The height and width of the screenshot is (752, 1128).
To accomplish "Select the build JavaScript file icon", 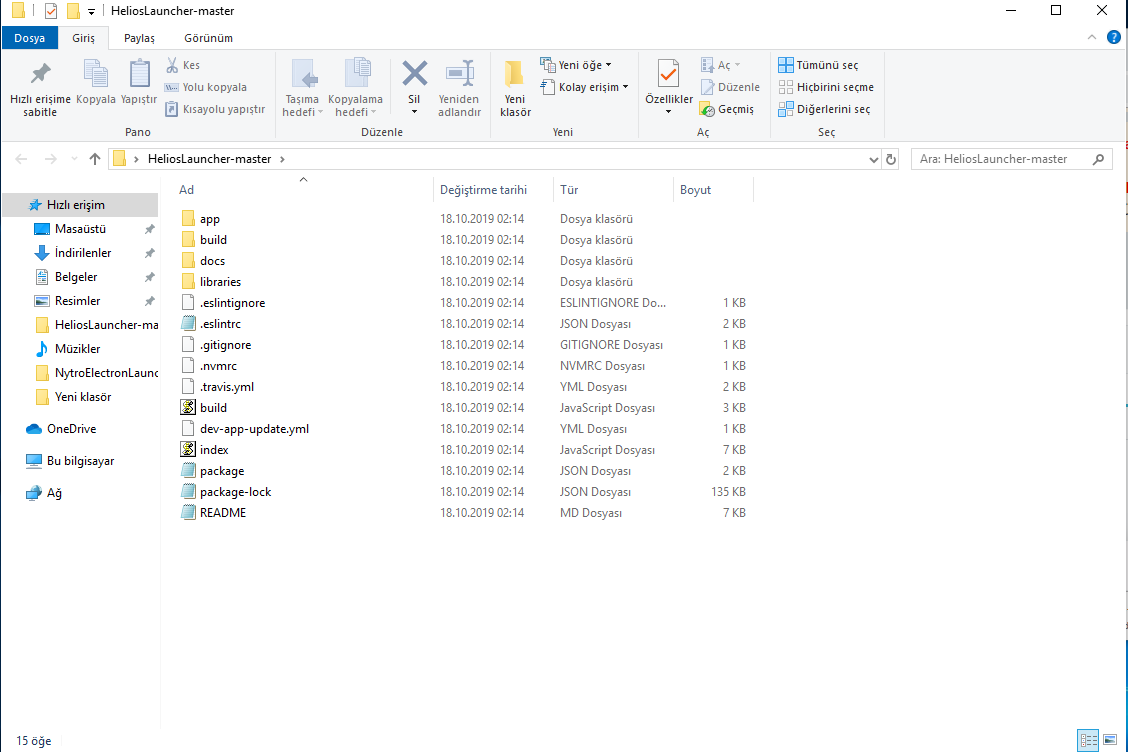I will pyautogui.click(x=188, y=407).
